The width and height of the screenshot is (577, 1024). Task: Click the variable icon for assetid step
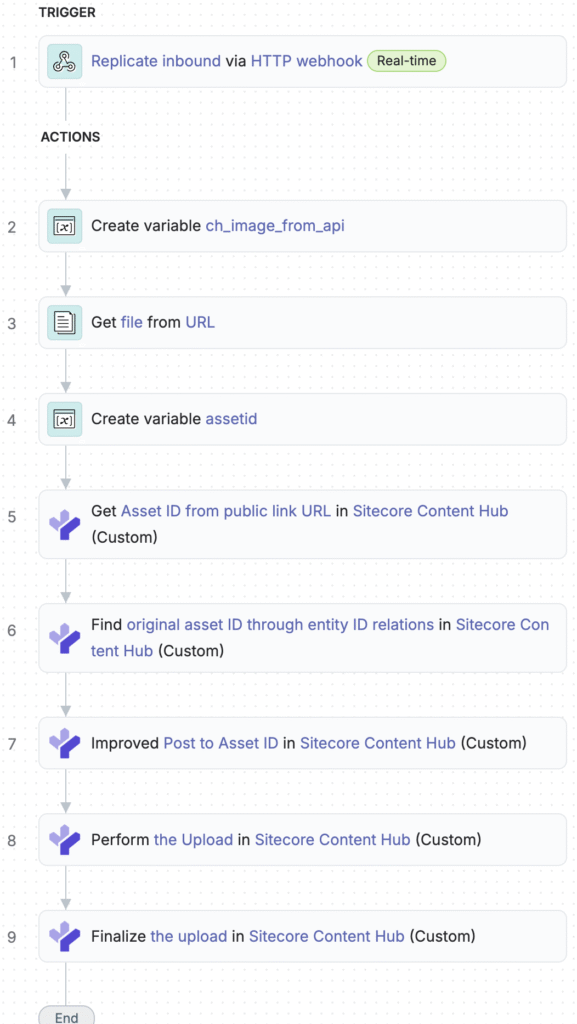(x=65, y=419)
